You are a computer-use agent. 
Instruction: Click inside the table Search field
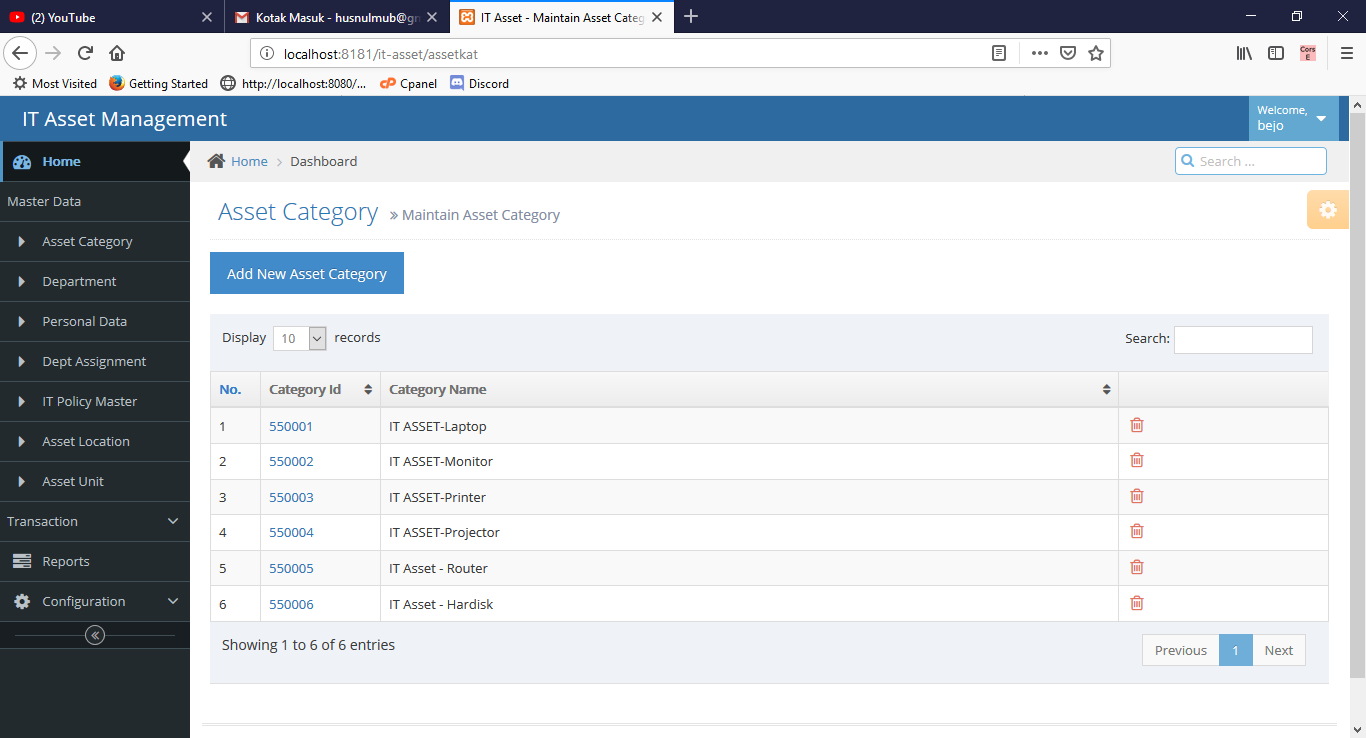coord(1243,339)
